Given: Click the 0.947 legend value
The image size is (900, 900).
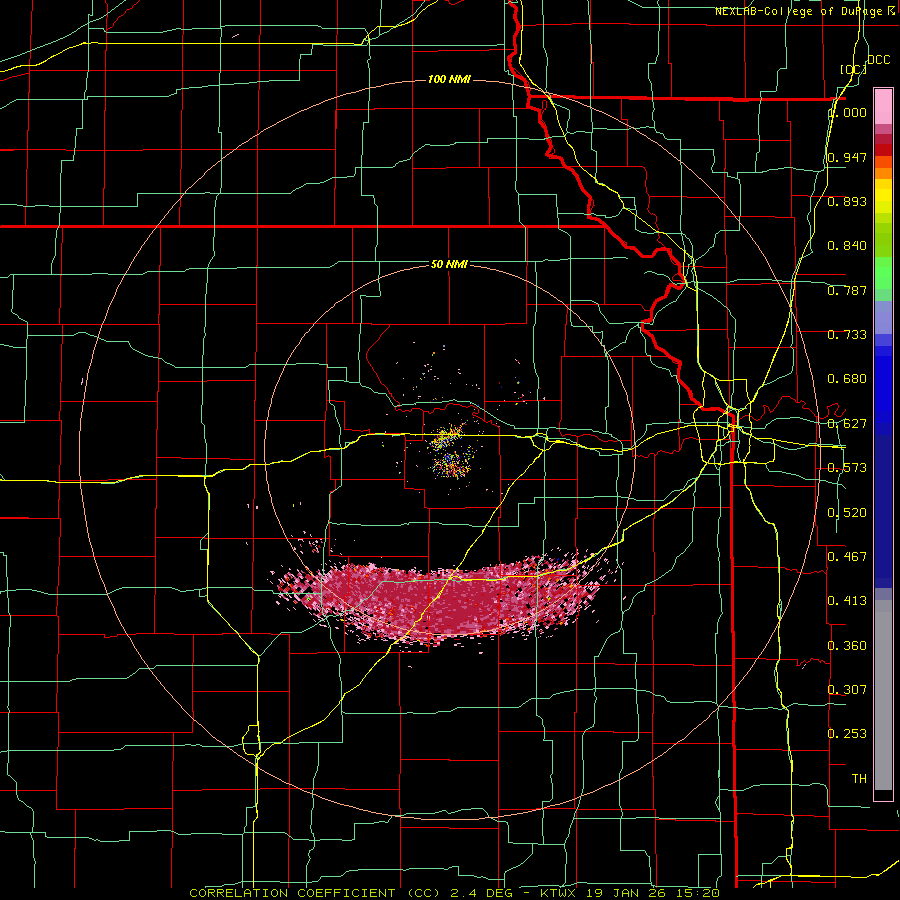Looking at the screenshot, I should tap(847, 157).
